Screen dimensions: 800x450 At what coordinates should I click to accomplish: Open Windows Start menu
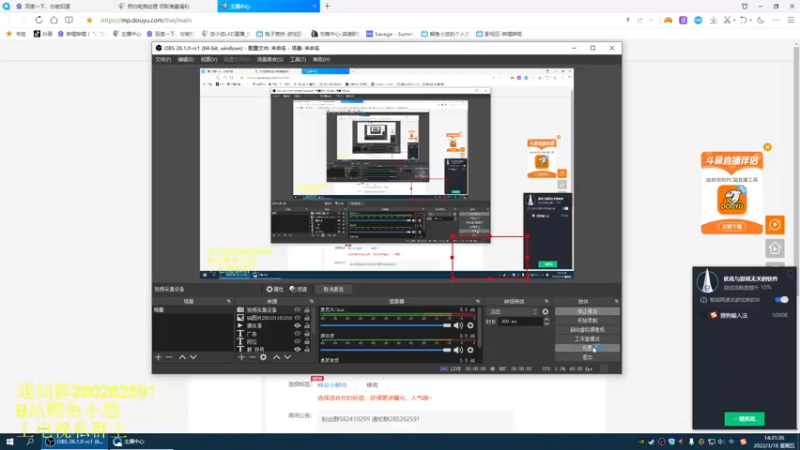(10, 442)
